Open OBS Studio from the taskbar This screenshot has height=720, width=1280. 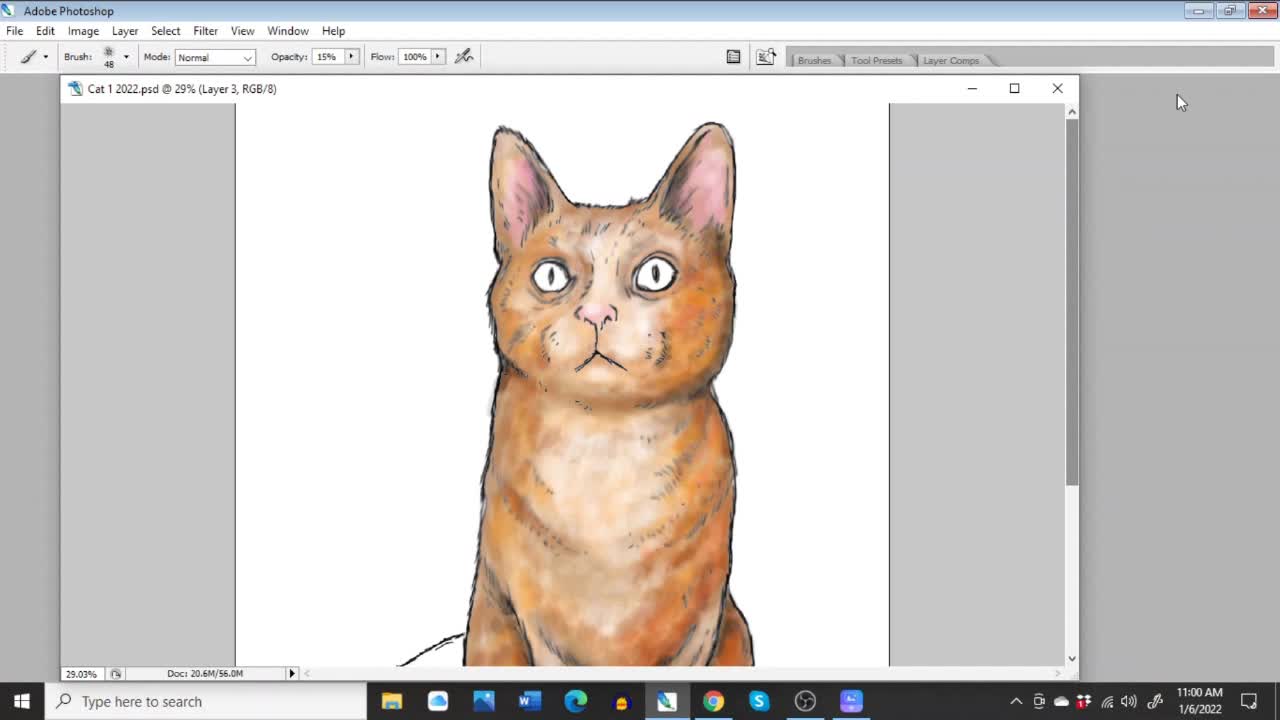(805, 701)
